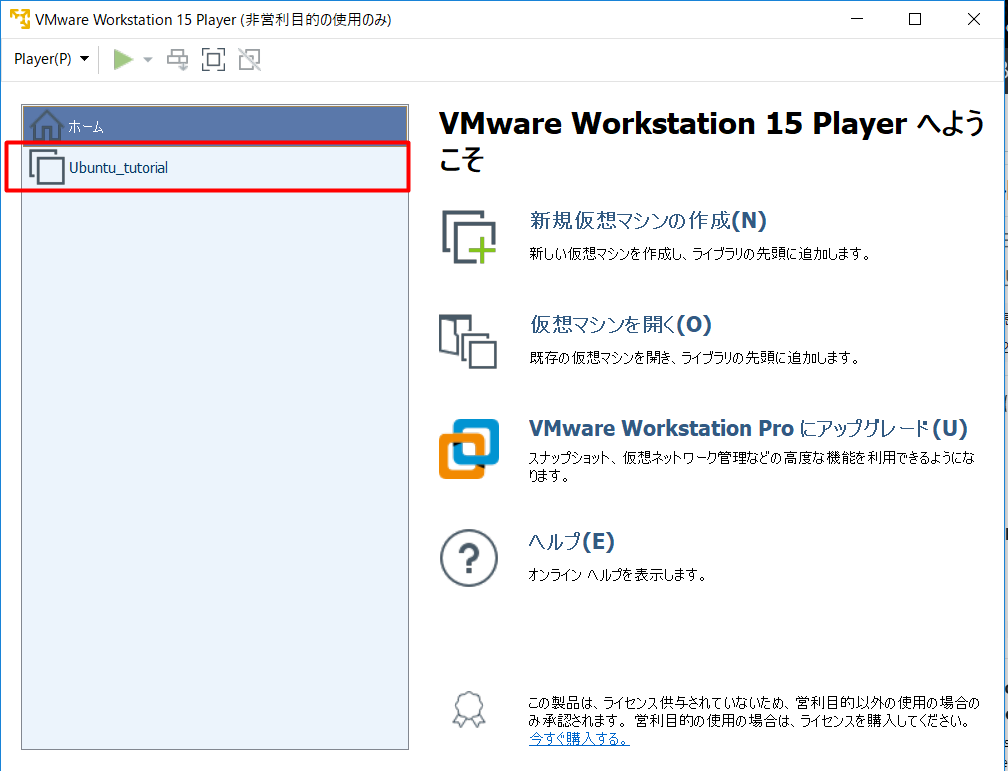This screenshot has width=1008, height=771.
Task: Open the Player(P) menu
Action: tap(51, 59)
